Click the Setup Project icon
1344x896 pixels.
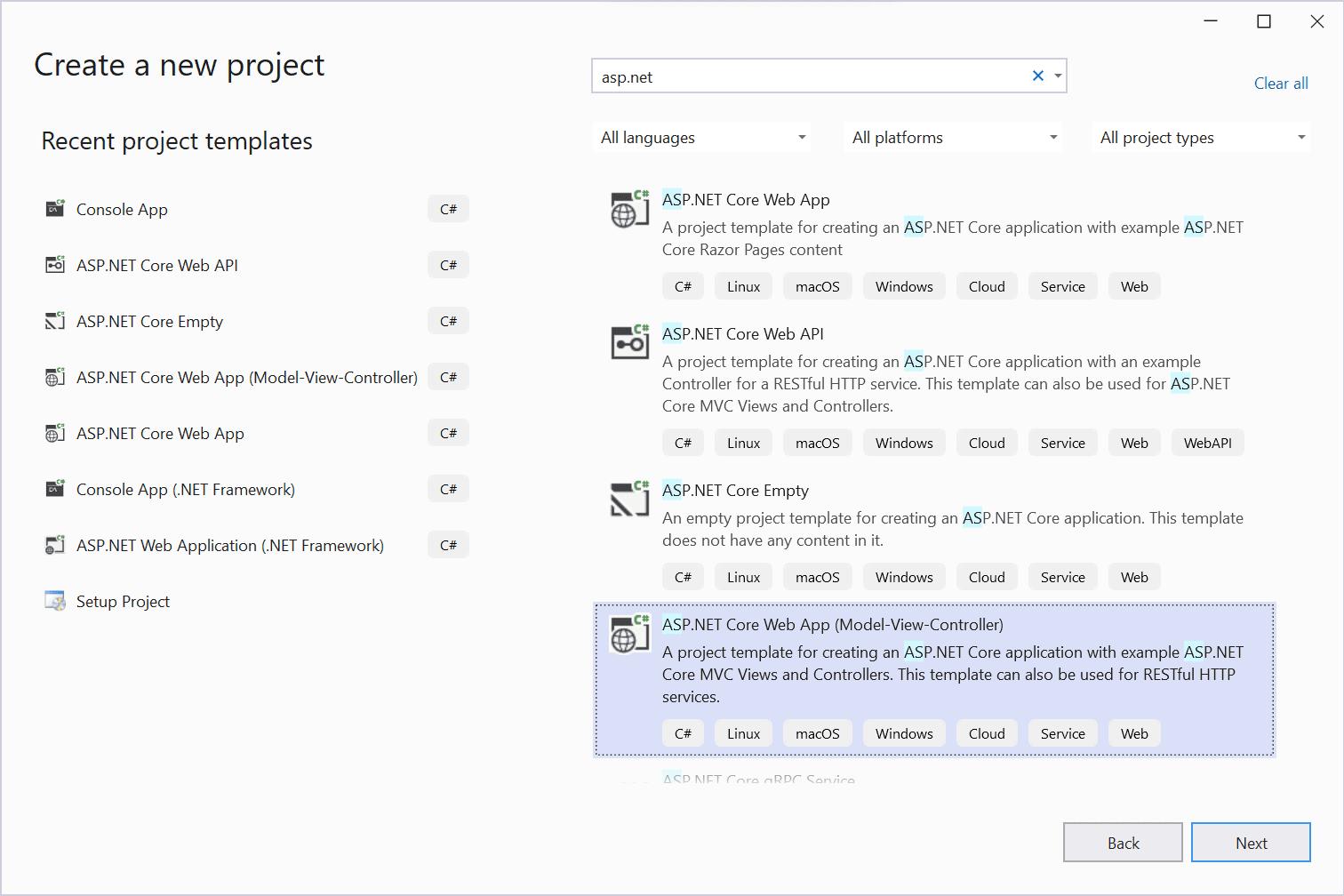pyautogui.click(x=54, y=600)
